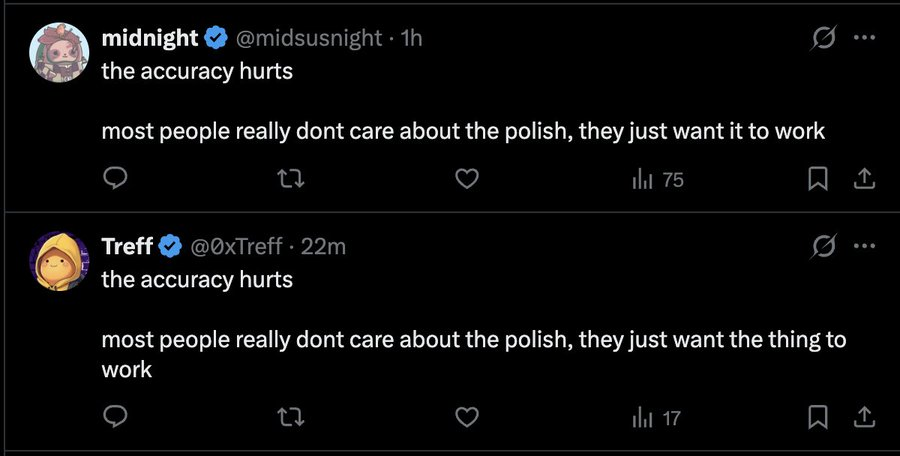Reply to midnight's tweet
The width and height of the screenshot is (900, 456).
click(x=115, y=180)
